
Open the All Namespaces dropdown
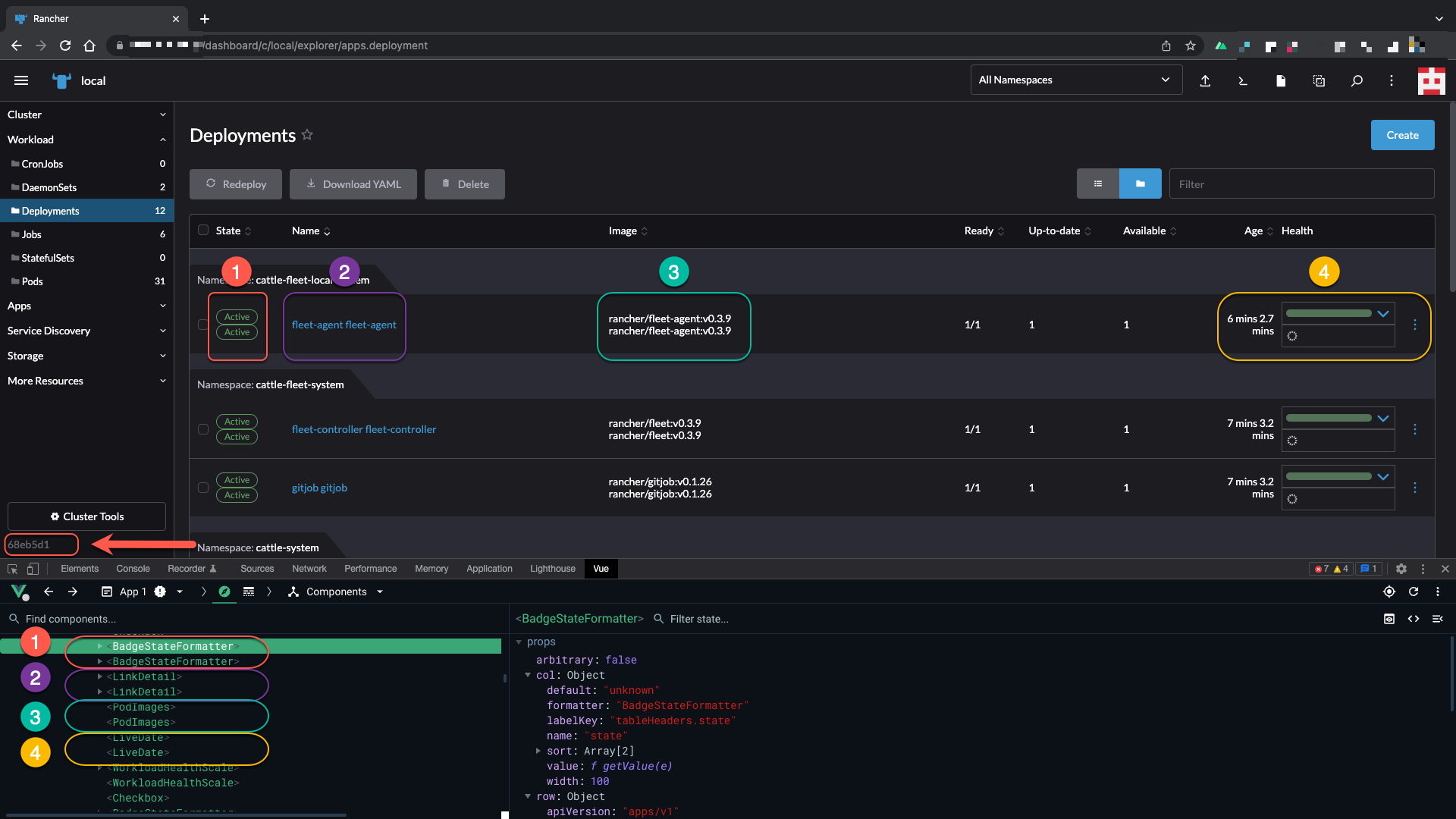click(x=1076, y=80)
